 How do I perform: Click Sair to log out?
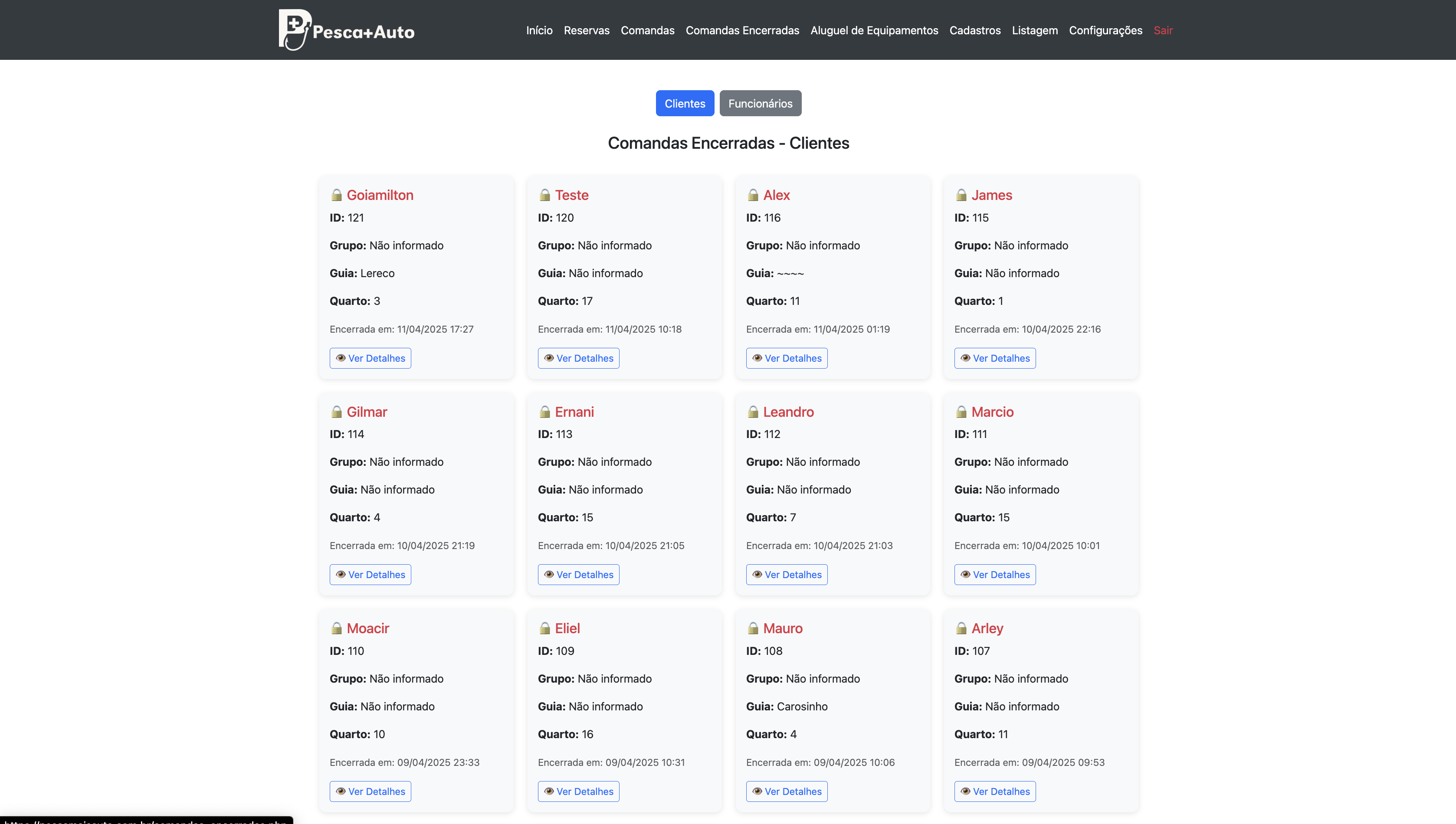tap(1163, 30)
